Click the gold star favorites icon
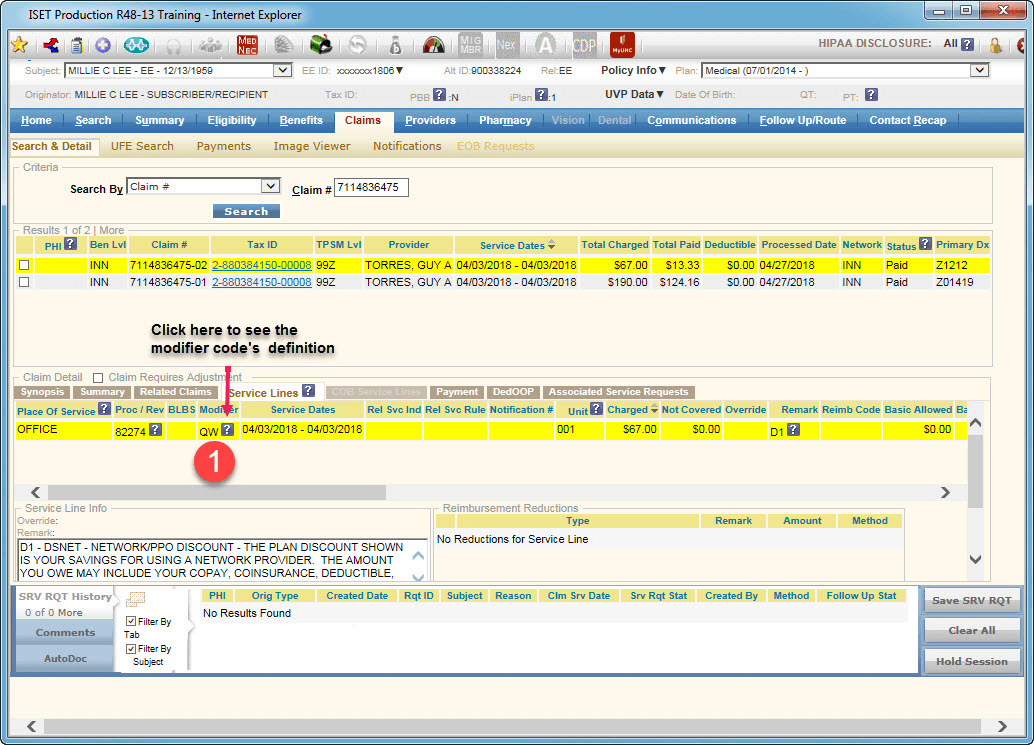 pyautogui.click(x=20, y=45)
